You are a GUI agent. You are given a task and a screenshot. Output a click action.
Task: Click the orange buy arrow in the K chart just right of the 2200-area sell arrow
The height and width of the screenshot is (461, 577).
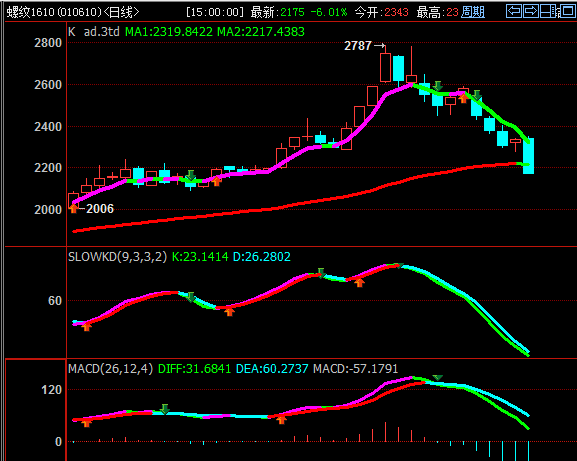pos(216,181)
